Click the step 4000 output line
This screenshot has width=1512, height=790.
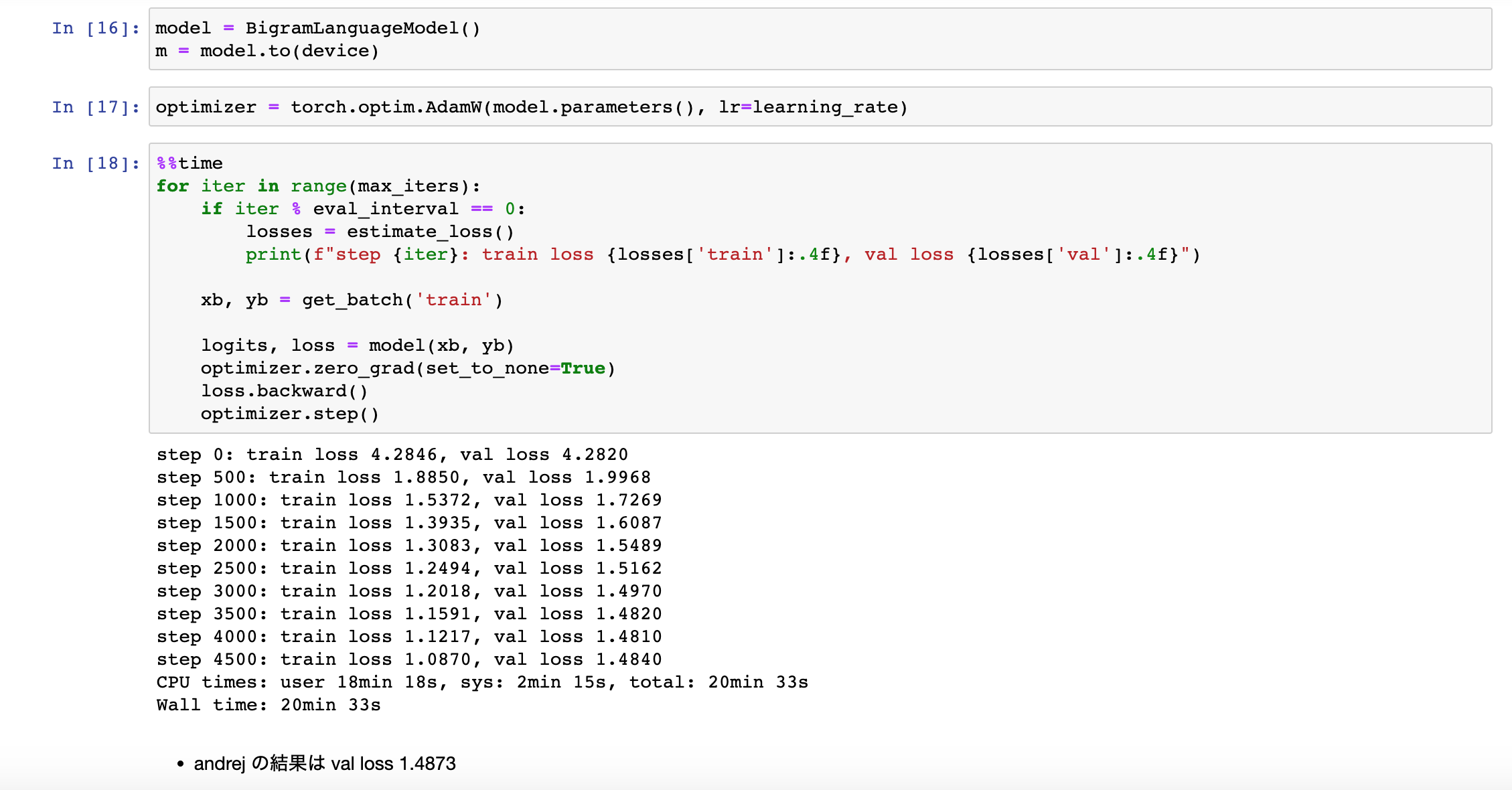click(409, 637)
